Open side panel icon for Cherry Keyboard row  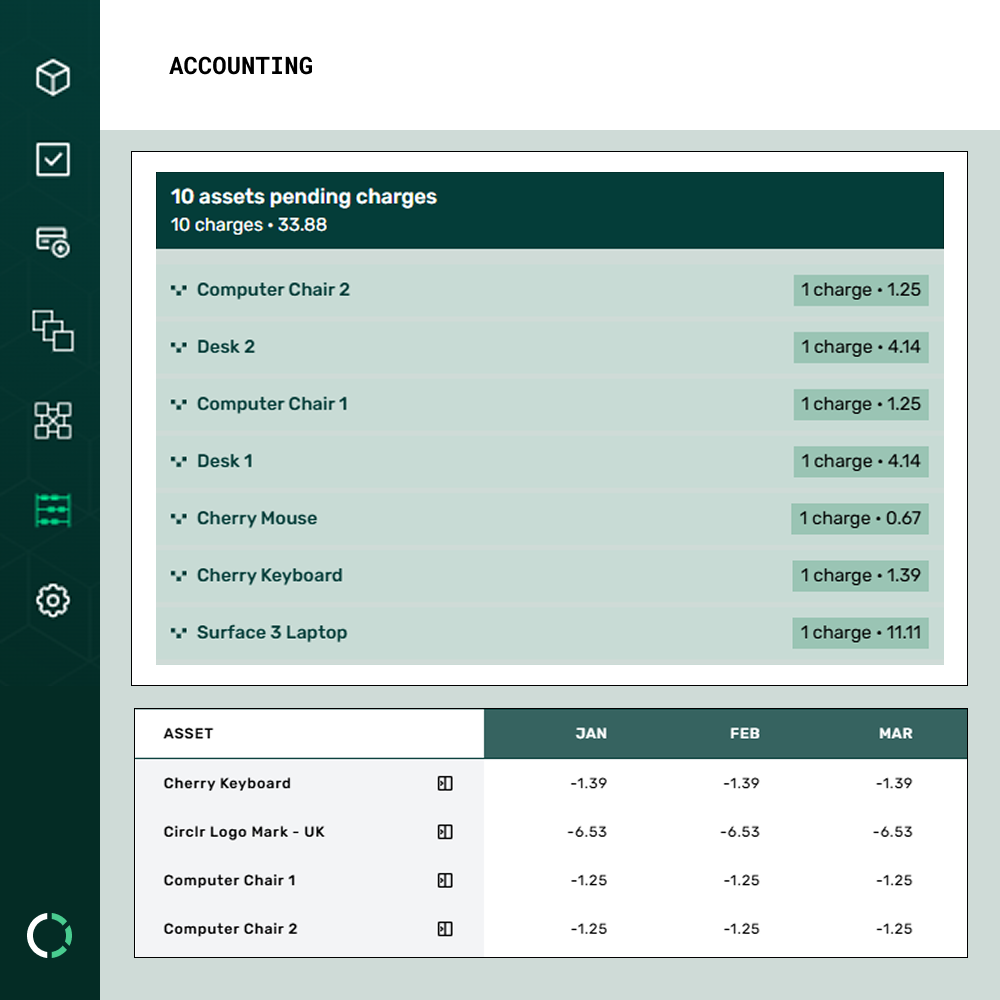pyautogui.click(x=445, y=783)
